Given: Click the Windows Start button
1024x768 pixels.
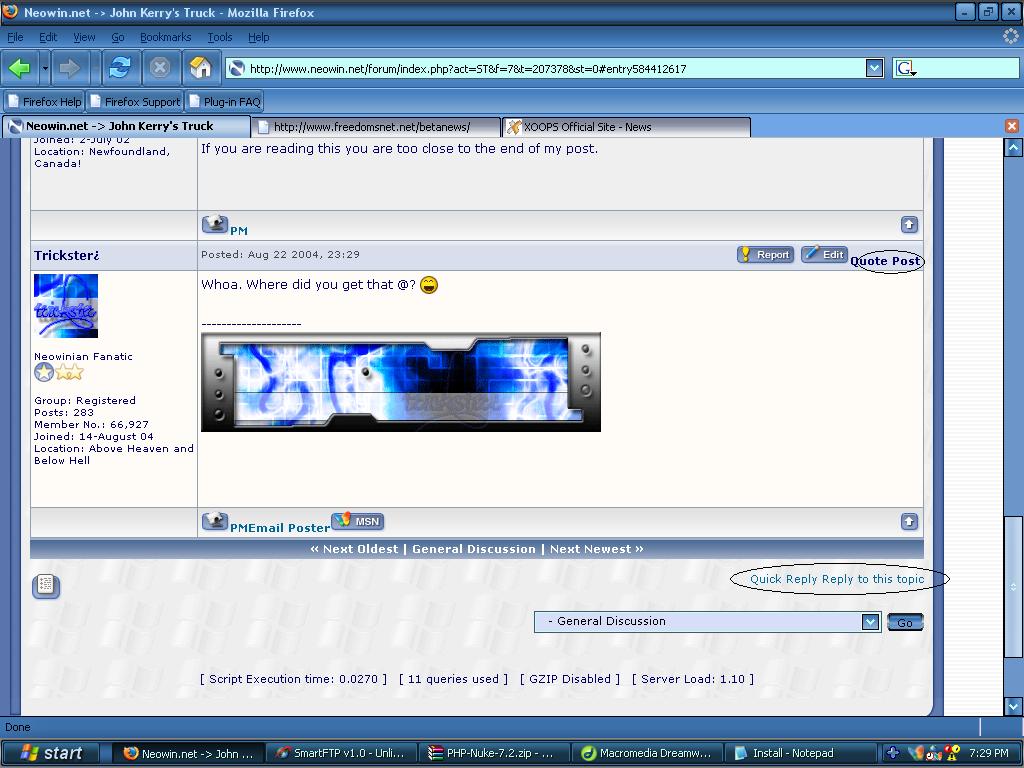Looking at the screenshot, I should coord(51,753).
